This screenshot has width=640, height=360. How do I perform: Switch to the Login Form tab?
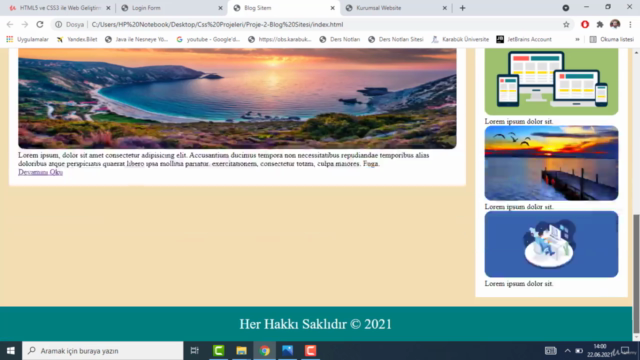pyautogui.click(x=171, y=8)
